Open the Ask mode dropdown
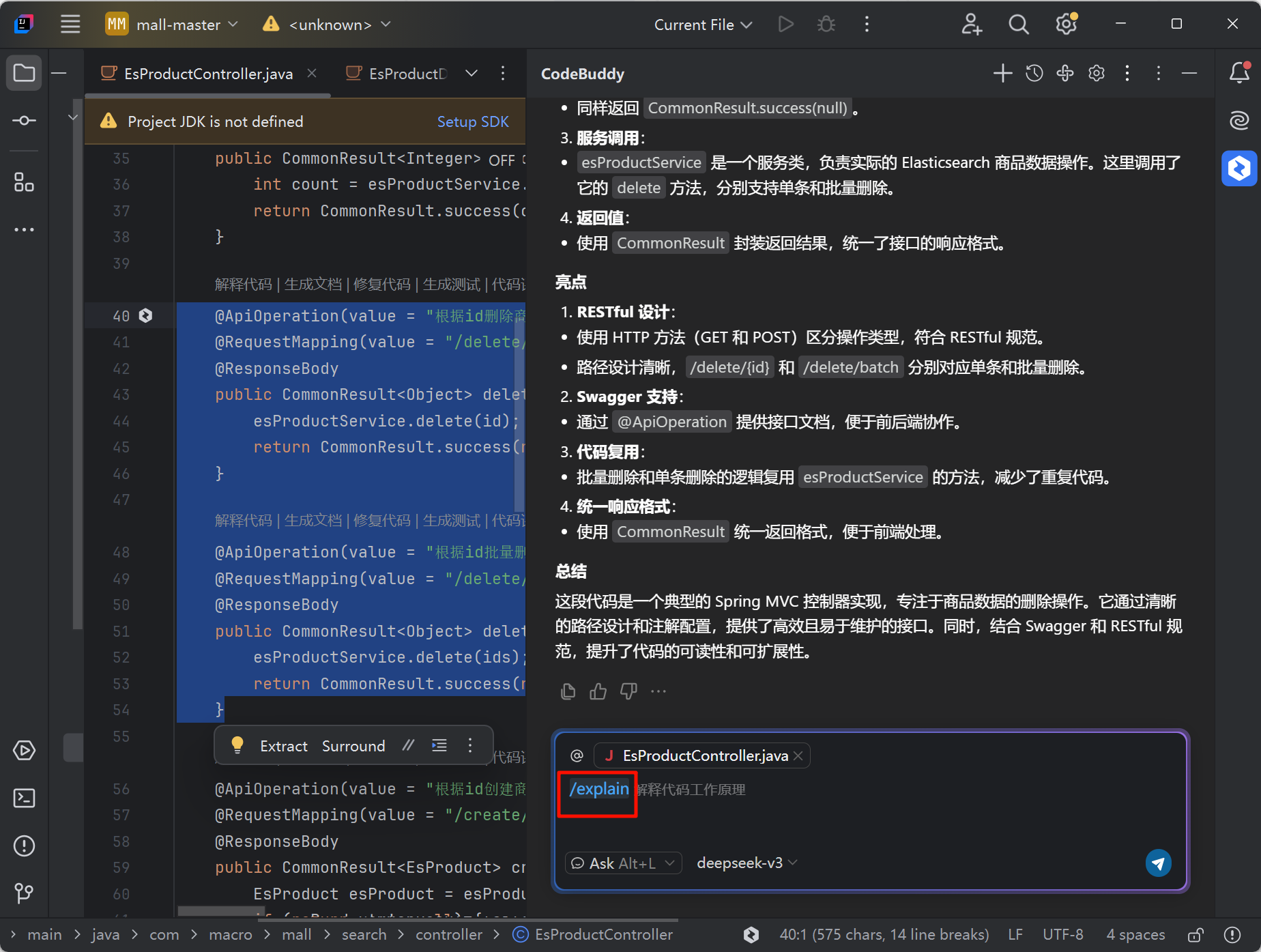The image size is (1261, 952). (623, 863)
